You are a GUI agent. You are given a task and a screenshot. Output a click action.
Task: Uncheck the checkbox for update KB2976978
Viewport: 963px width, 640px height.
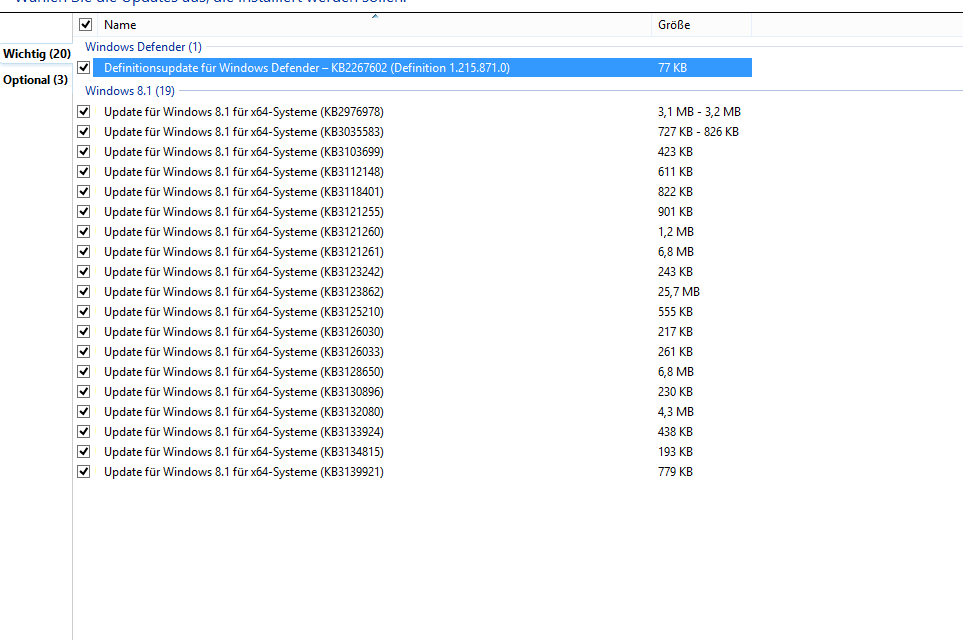point(84,112)
